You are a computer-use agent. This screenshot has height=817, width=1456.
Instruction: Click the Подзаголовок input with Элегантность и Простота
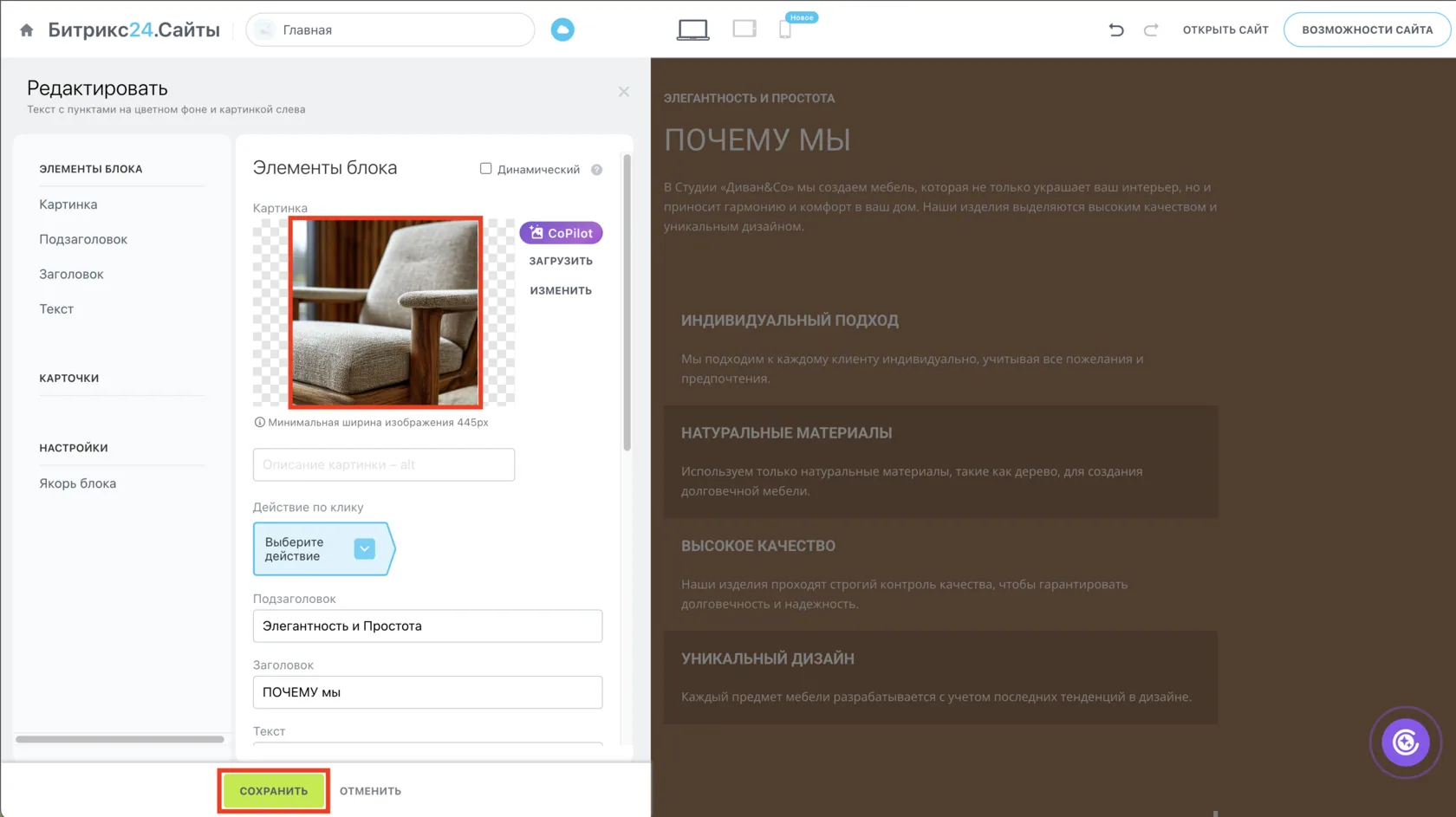[x=427, y=626]
